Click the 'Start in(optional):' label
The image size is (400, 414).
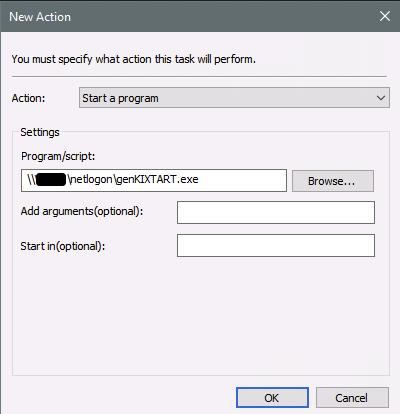tap(63, 246)
